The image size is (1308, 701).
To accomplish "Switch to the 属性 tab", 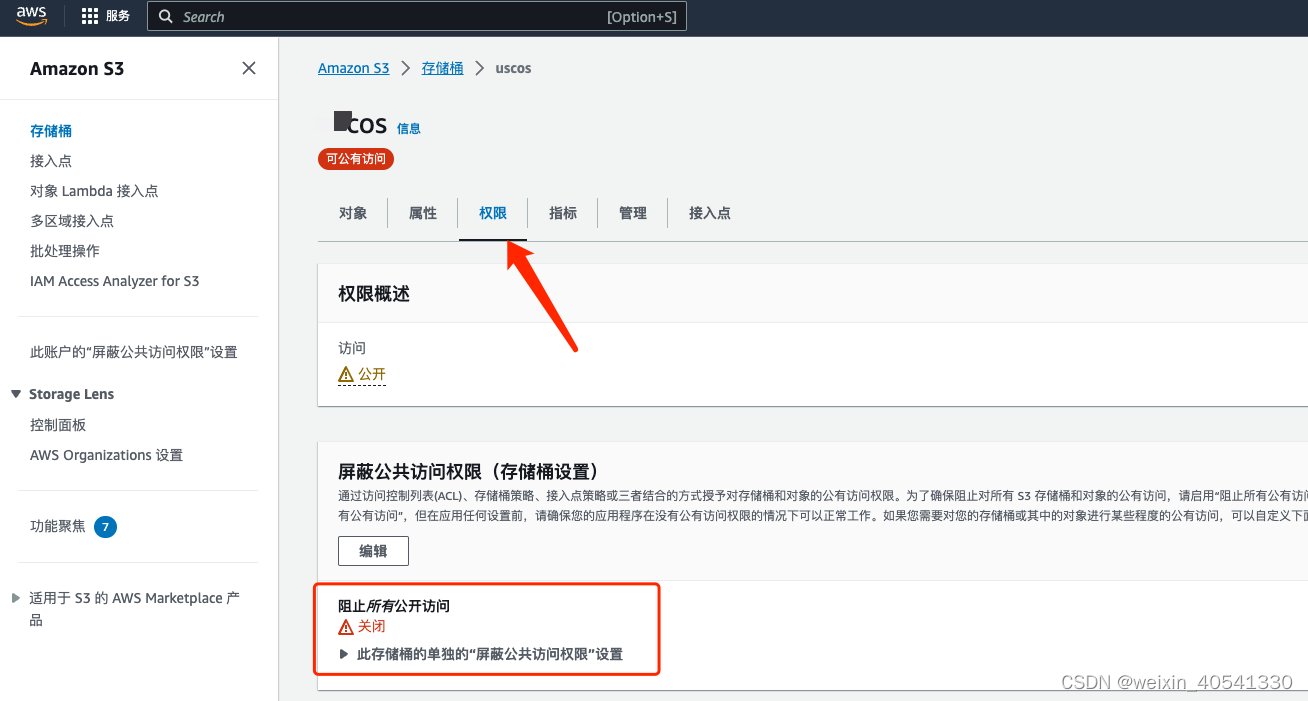I will coord(423,213).
